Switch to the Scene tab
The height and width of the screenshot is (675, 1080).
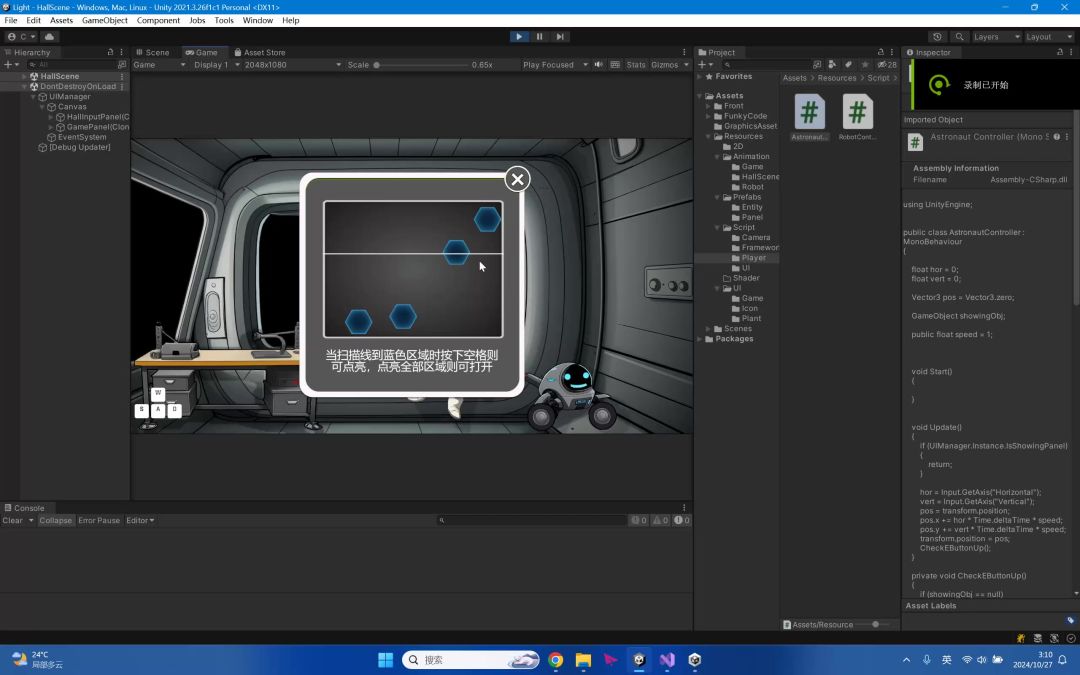(152, 52)
